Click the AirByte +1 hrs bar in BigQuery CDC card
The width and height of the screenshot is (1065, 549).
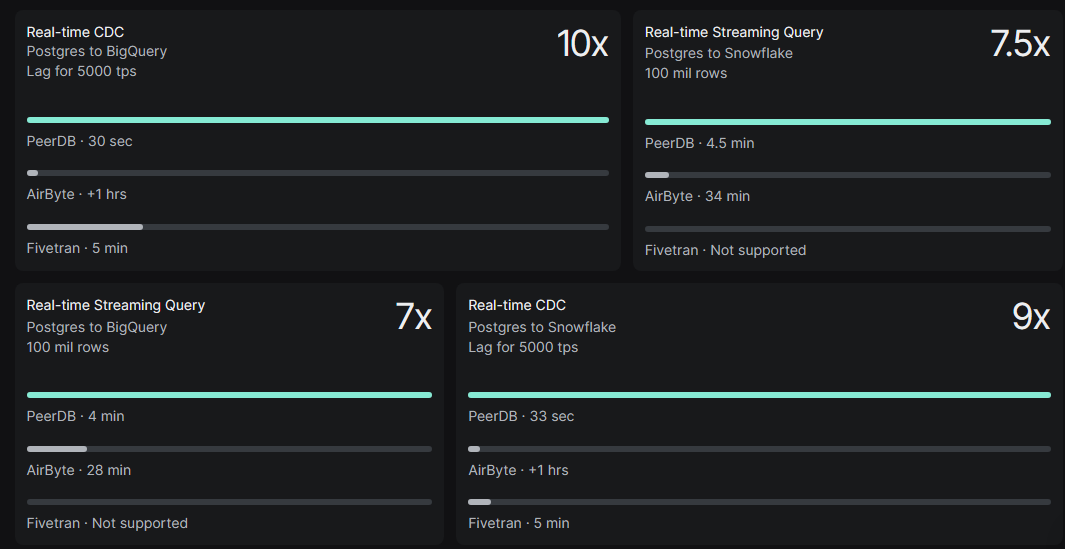(x=318, y=173)
